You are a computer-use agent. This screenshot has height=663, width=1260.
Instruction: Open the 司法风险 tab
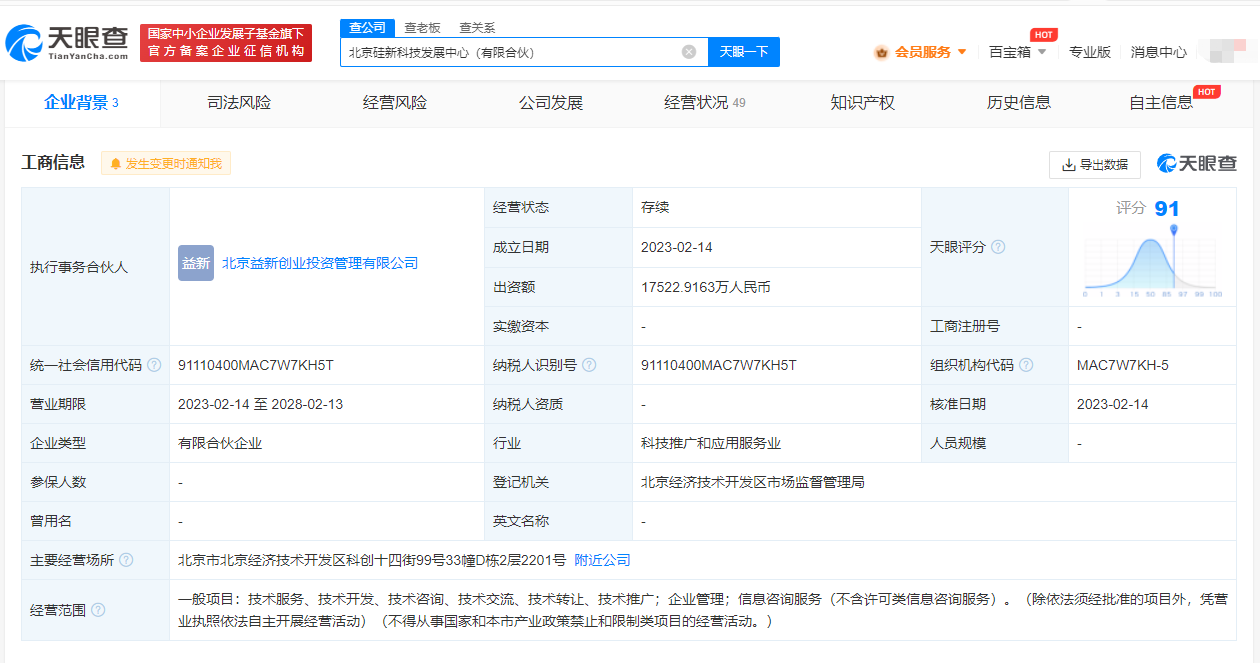(239, 103)
